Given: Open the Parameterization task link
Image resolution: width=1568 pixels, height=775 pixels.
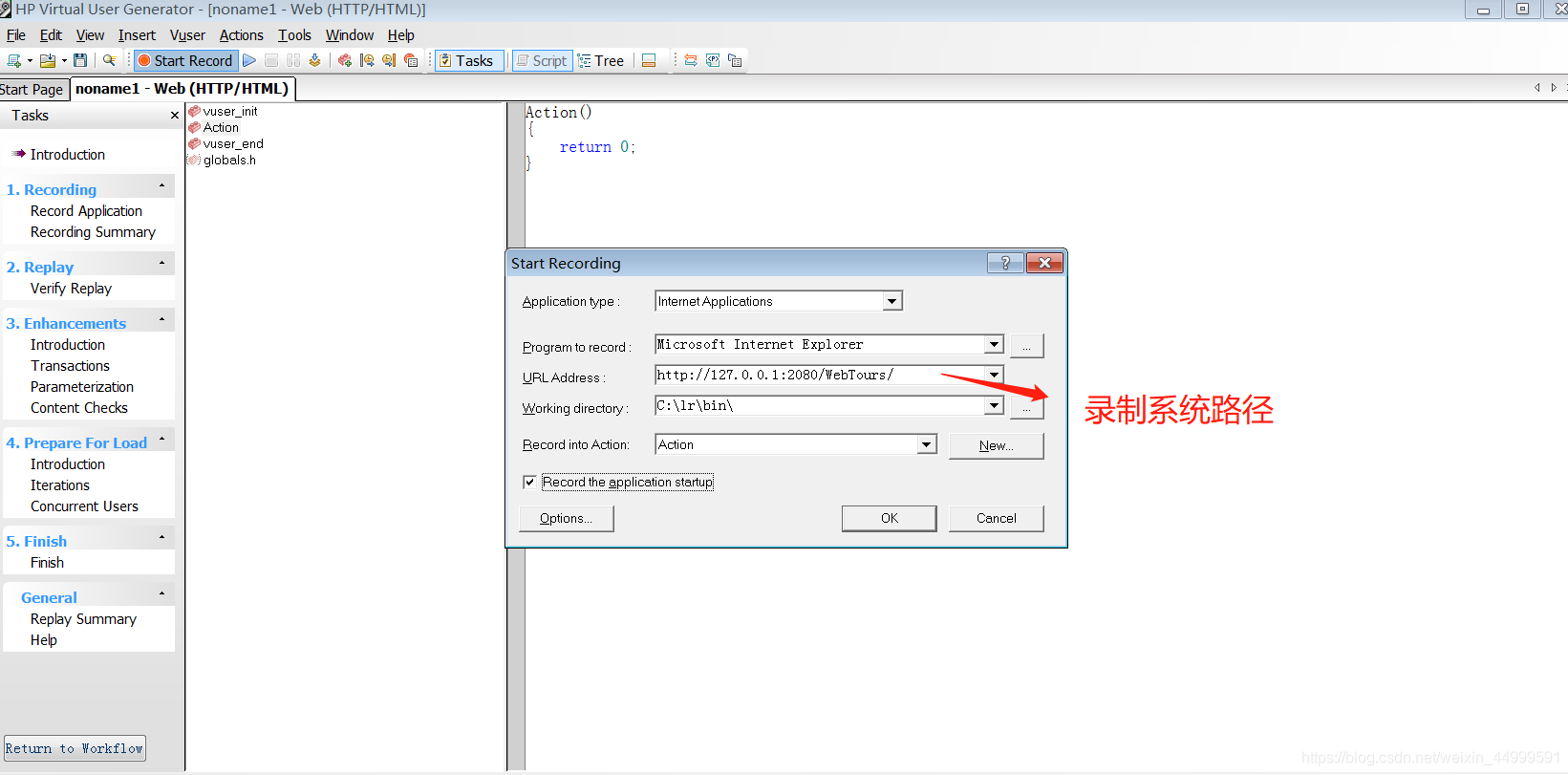Looking at the screenshot, I should pos(82,387).
